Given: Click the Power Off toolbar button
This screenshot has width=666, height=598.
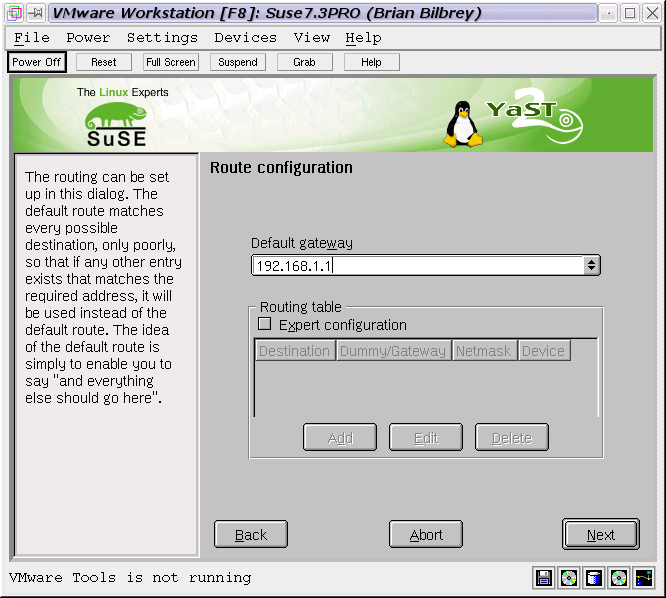Looking at the screenshot, I should [37, 62].
